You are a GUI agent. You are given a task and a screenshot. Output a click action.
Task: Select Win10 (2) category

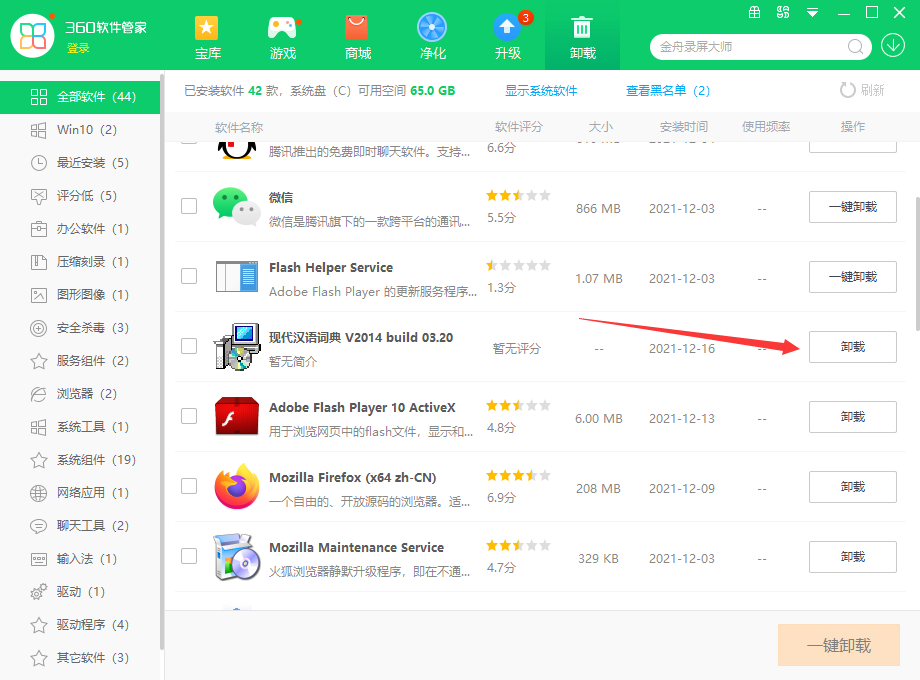[x=80, y=130]
